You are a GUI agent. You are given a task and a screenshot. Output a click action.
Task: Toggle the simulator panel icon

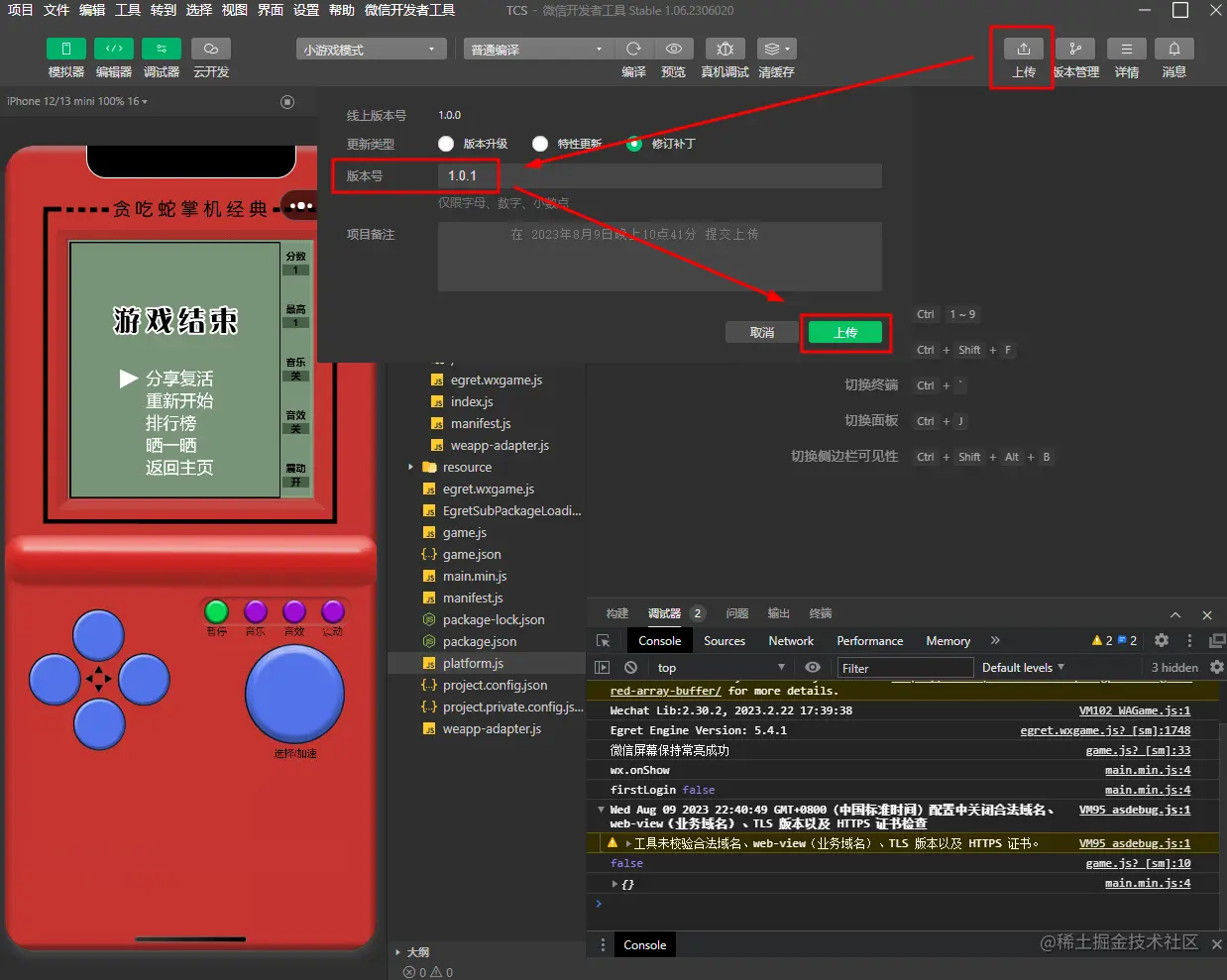click(66, 49)
